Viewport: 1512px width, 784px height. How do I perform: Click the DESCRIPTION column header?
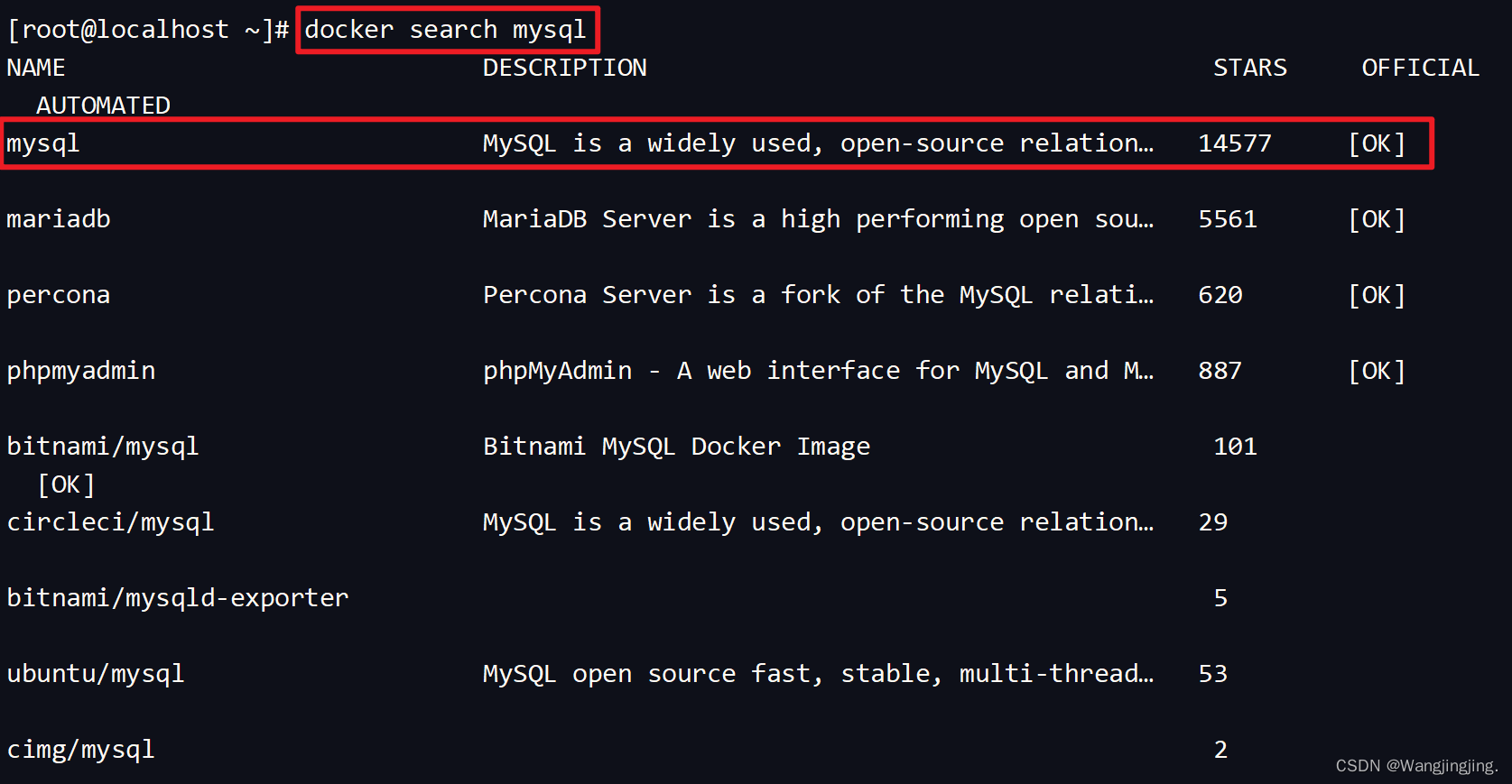pyautogui.click(x=565, y=68)
